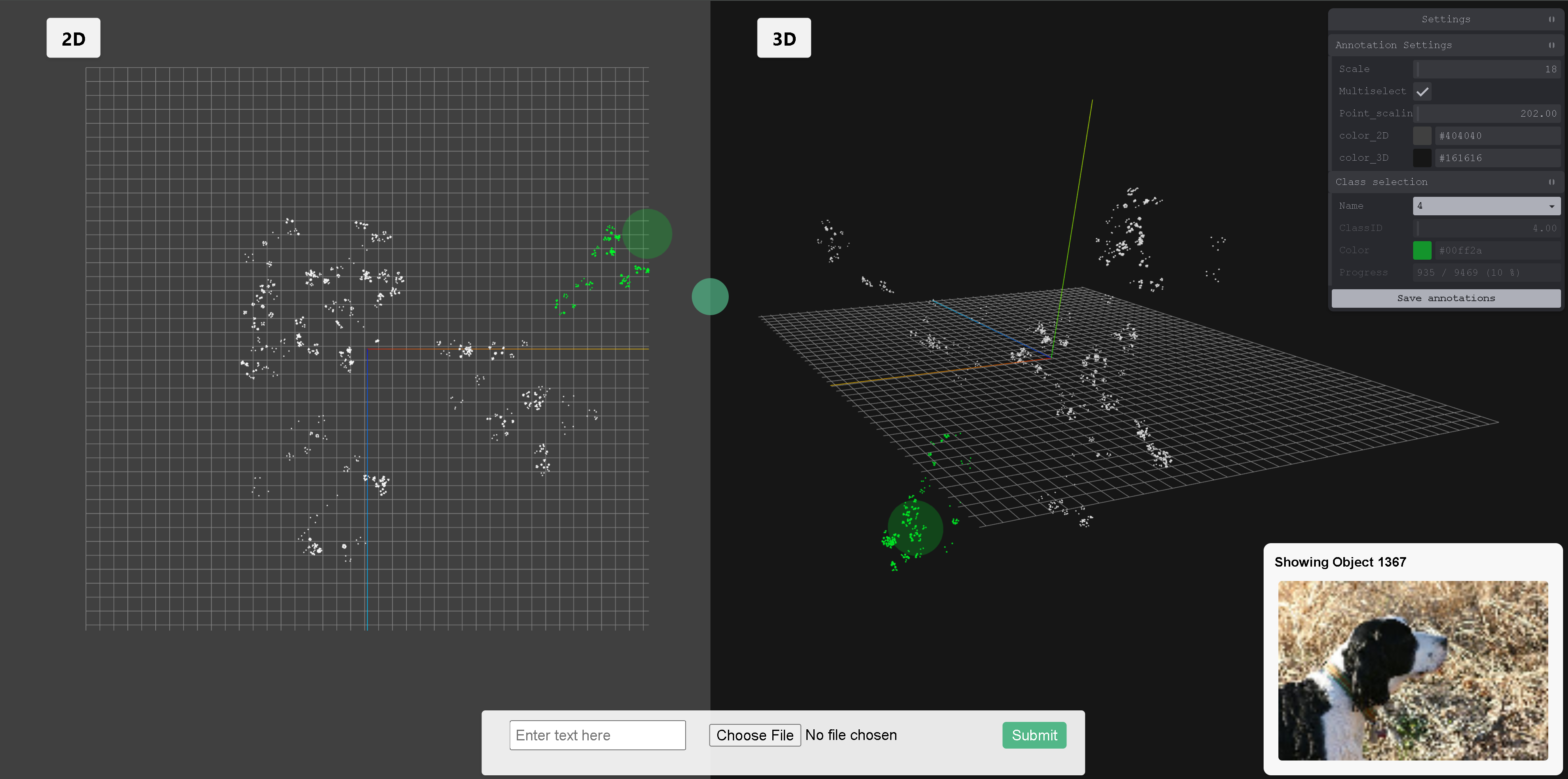Viewport: 1568px width, 779px height.
Task: Click the divider handle circle between views
Action: coord(710,296)
